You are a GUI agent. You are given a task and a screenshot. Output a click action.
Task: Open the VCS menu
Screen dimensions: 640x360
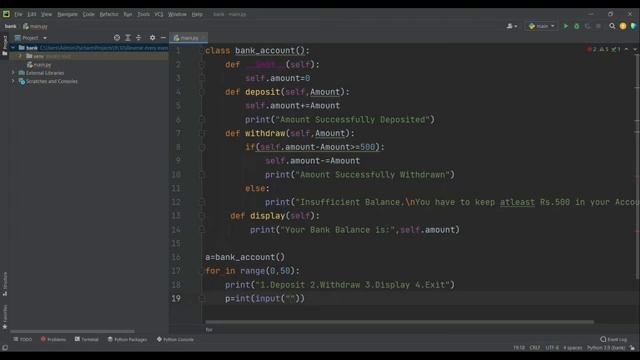[x=159, y=14]
